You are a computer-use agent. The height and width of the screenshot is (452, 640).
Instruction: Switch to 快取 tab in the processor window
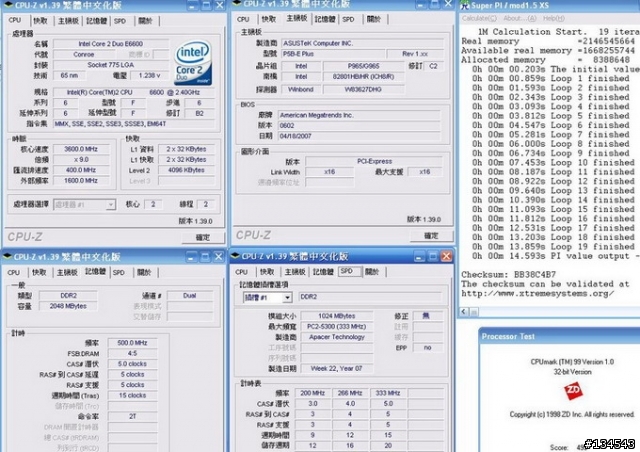click(40, 20)
